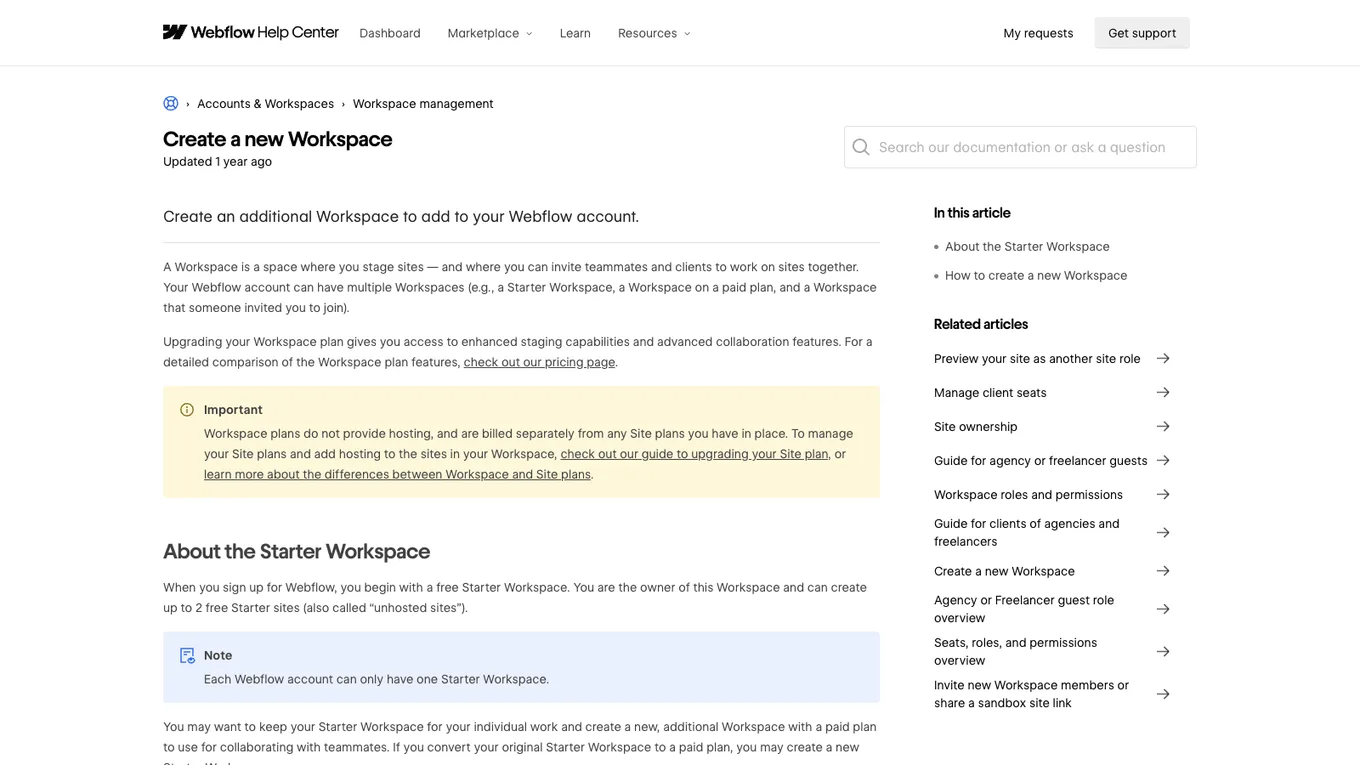This screenshot has height=765, width=1360.
Task: Click the arrow beside Guide for agency or freelancer guests
Action: (x=1163, y=460)
